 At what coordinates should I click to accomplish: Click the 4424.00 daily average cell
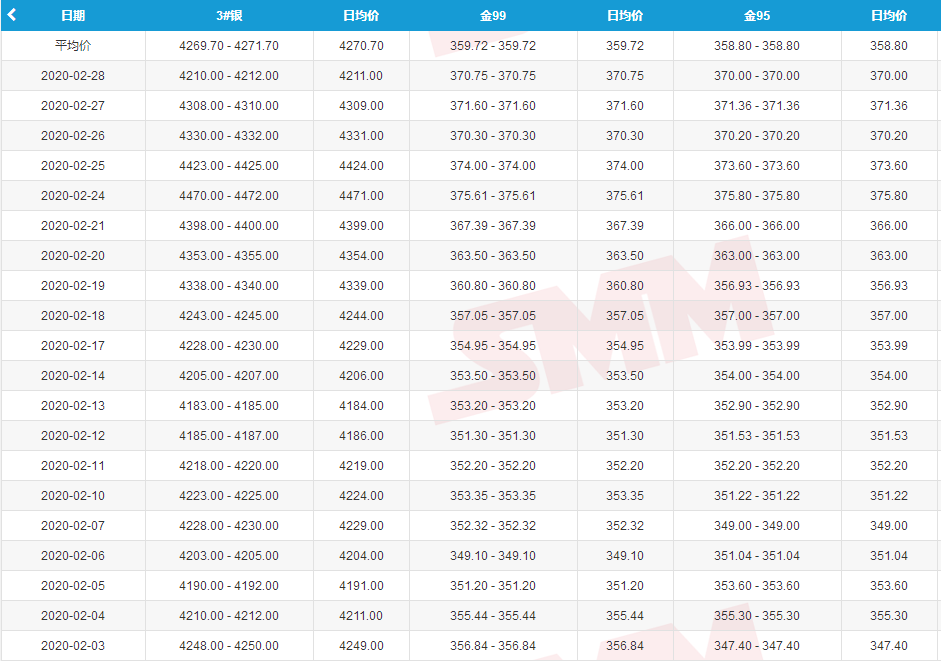pos(361,166)
